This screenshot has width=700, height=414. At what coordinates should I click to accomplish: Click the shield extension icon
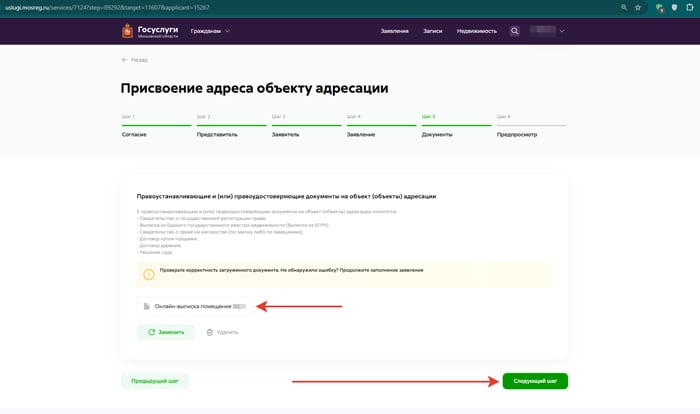(674, 8)
